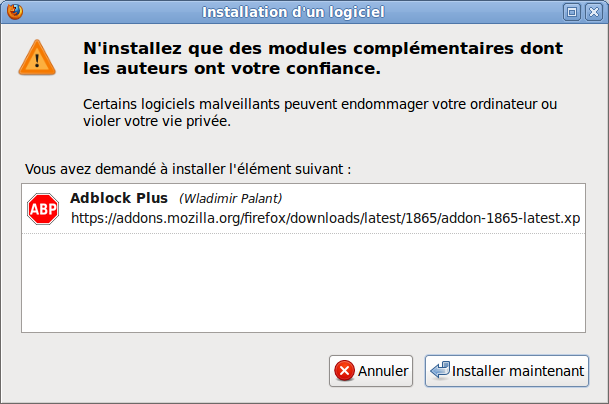Click the empty area of the add-on list
The height and width of the screenshot is (404, 609).
[x=303, y=283]
